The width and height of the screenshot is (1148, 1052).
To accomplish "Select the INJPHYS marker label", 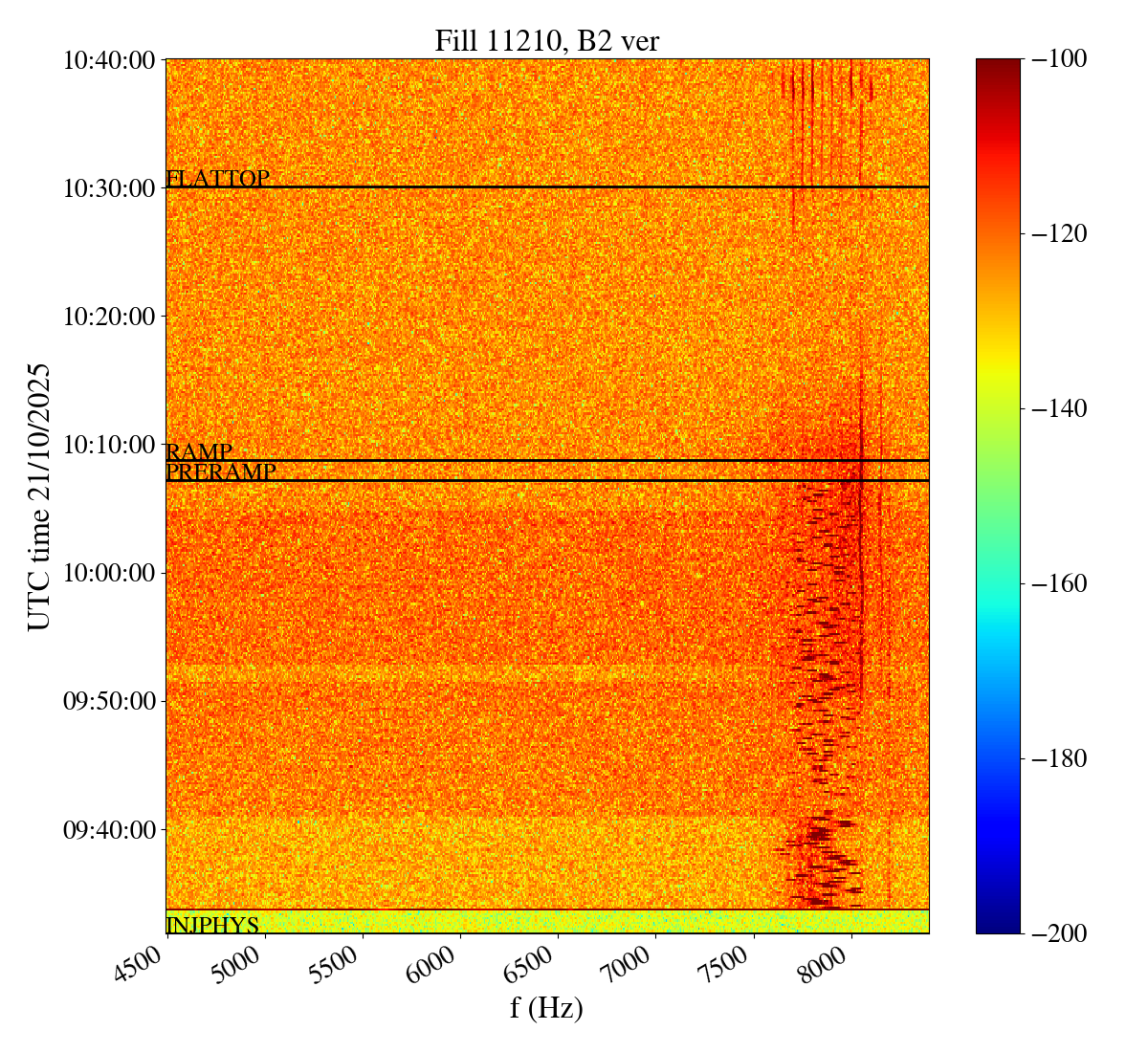I will coord(212,925).
